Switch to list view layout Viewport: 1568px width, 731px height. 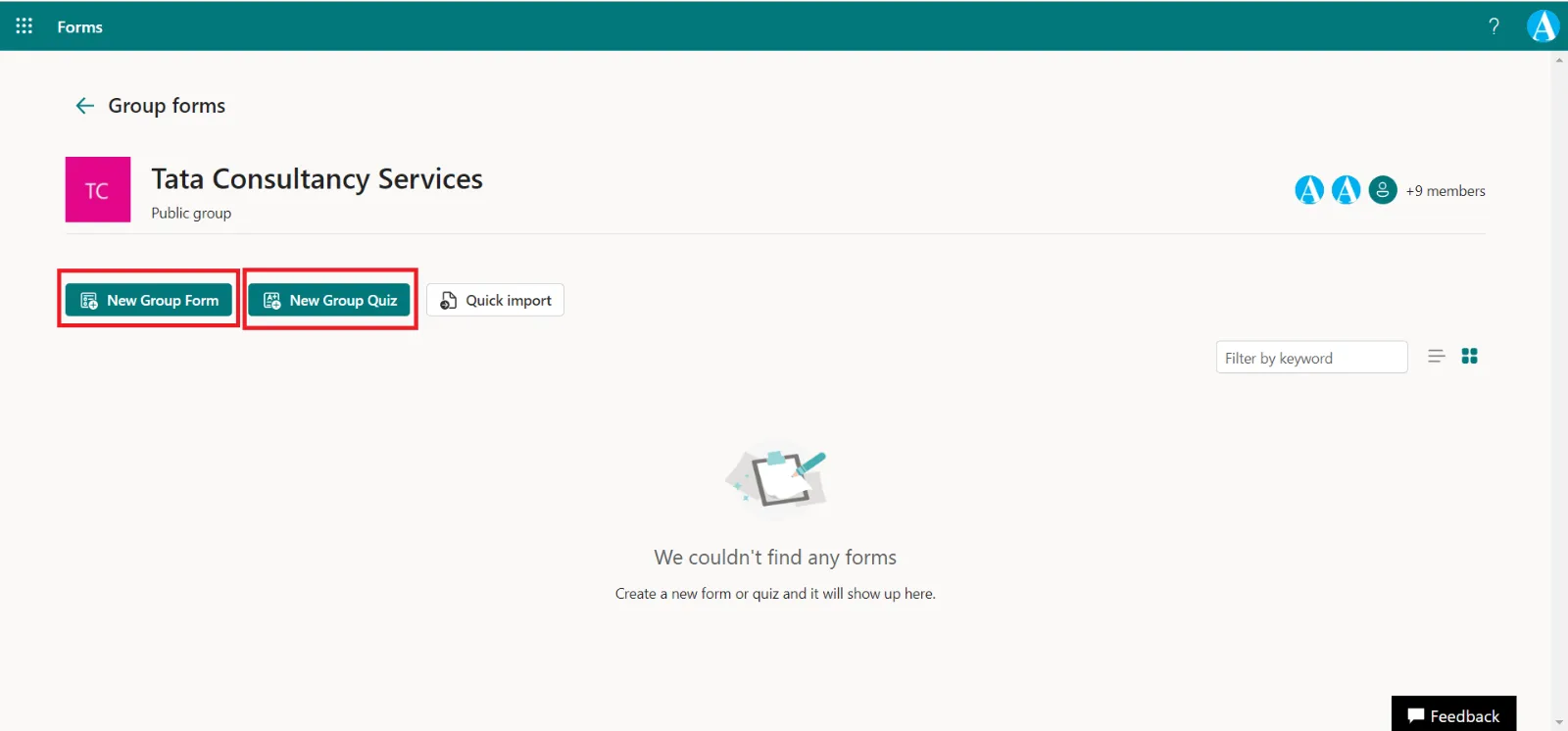point(1437,357)
